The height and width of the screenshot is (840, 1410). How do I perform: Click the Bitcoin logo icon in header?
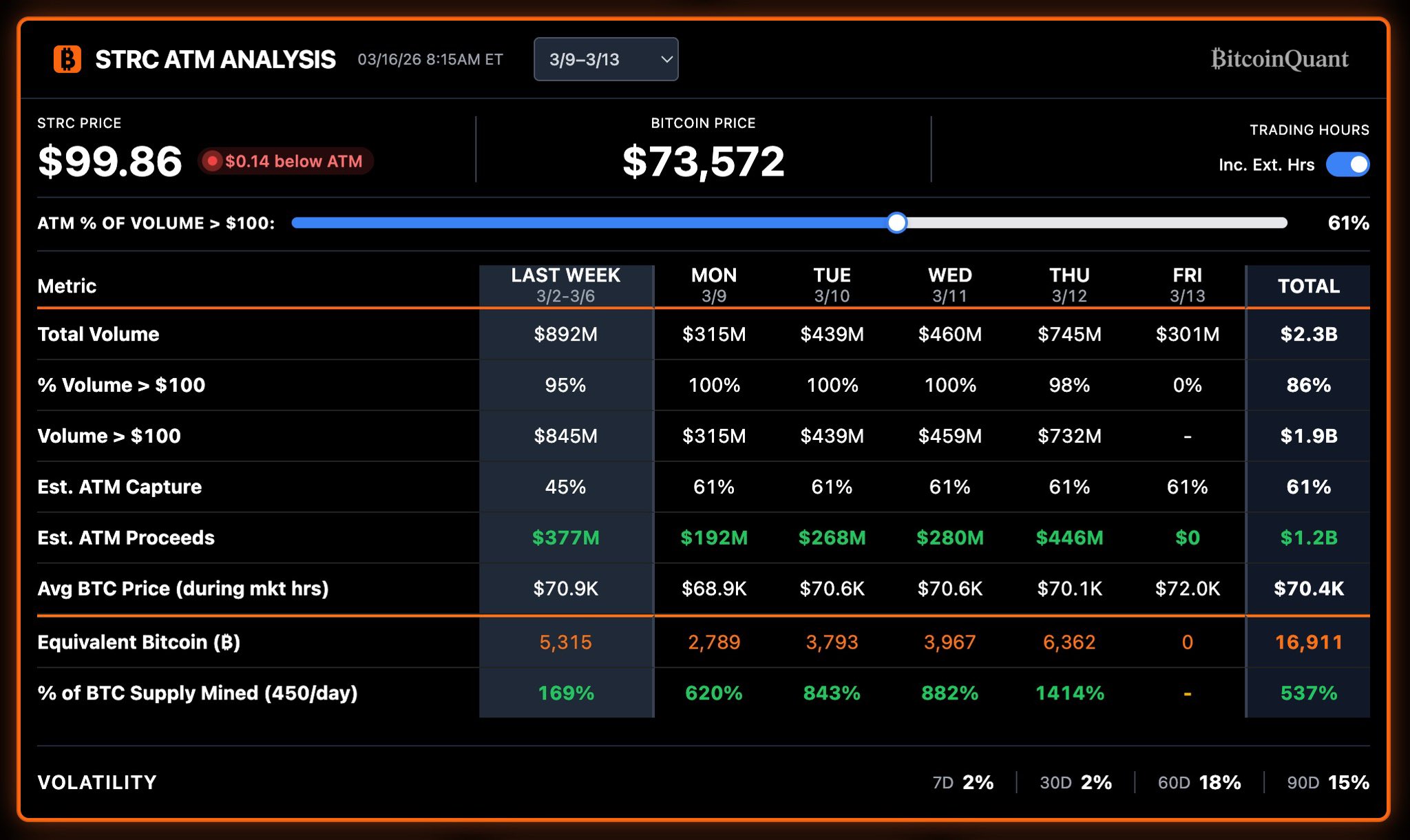(x=67, y=59)
